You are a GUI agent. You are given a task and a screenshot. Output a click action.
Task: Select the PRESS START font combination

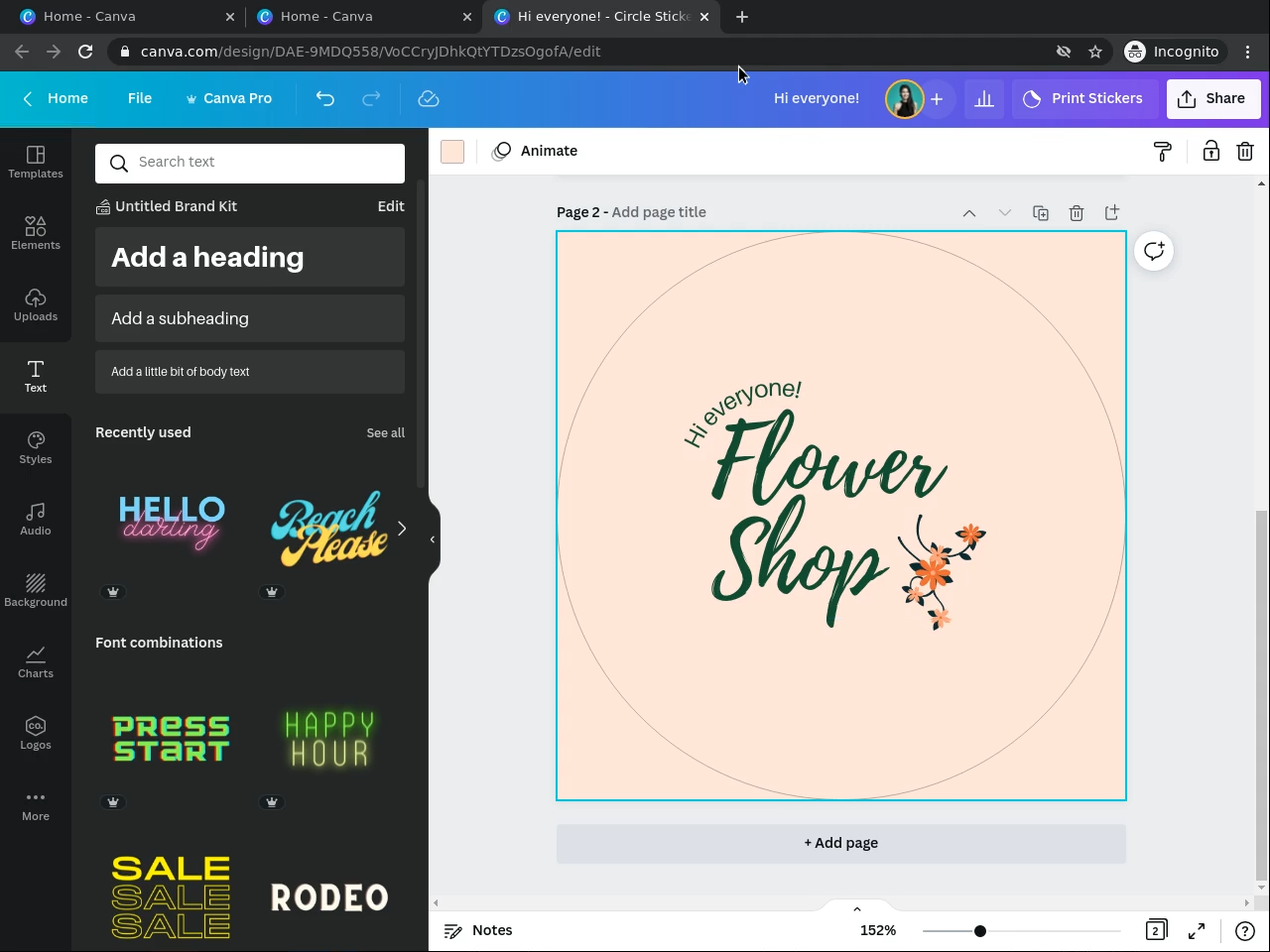point(172,739)
